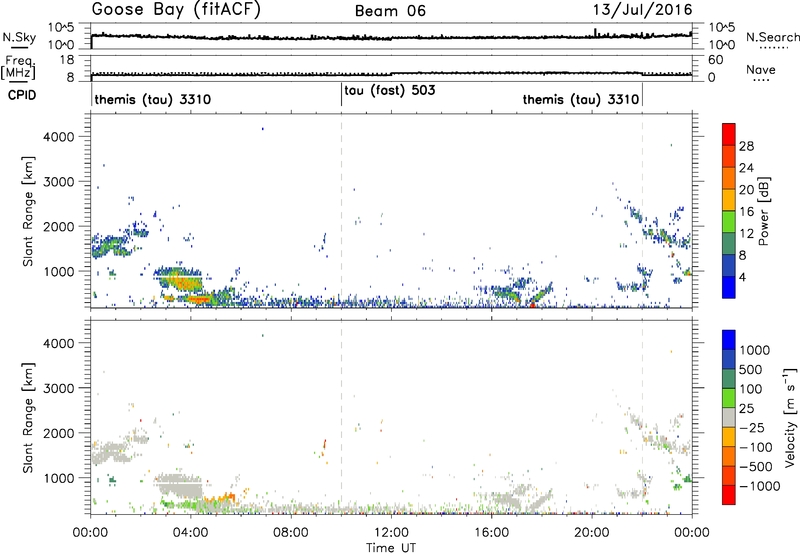800x554 pixels.
Task: Click the velocity panel 'Slant Range [km]' axis title
Action: (x=28, y=417)
